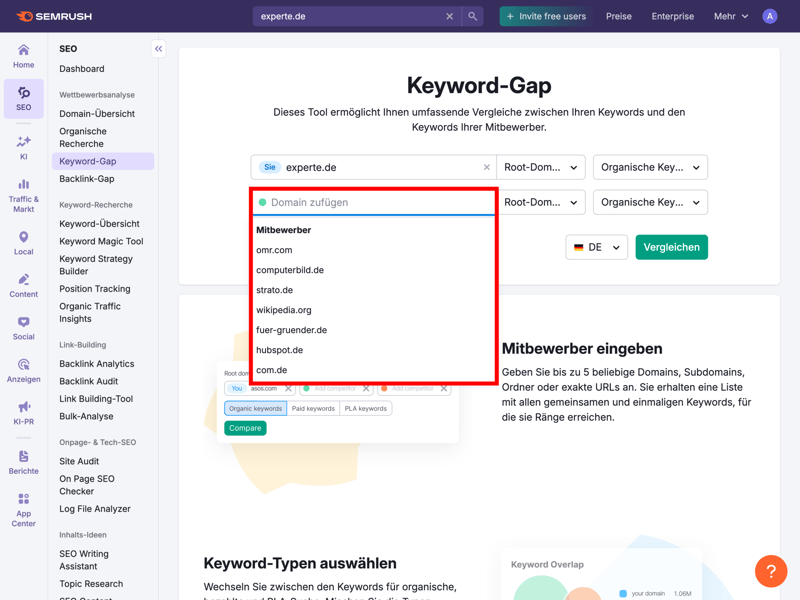800x600 pixels.
Task: Click the experte.de domain field
Action: [373, 167]
